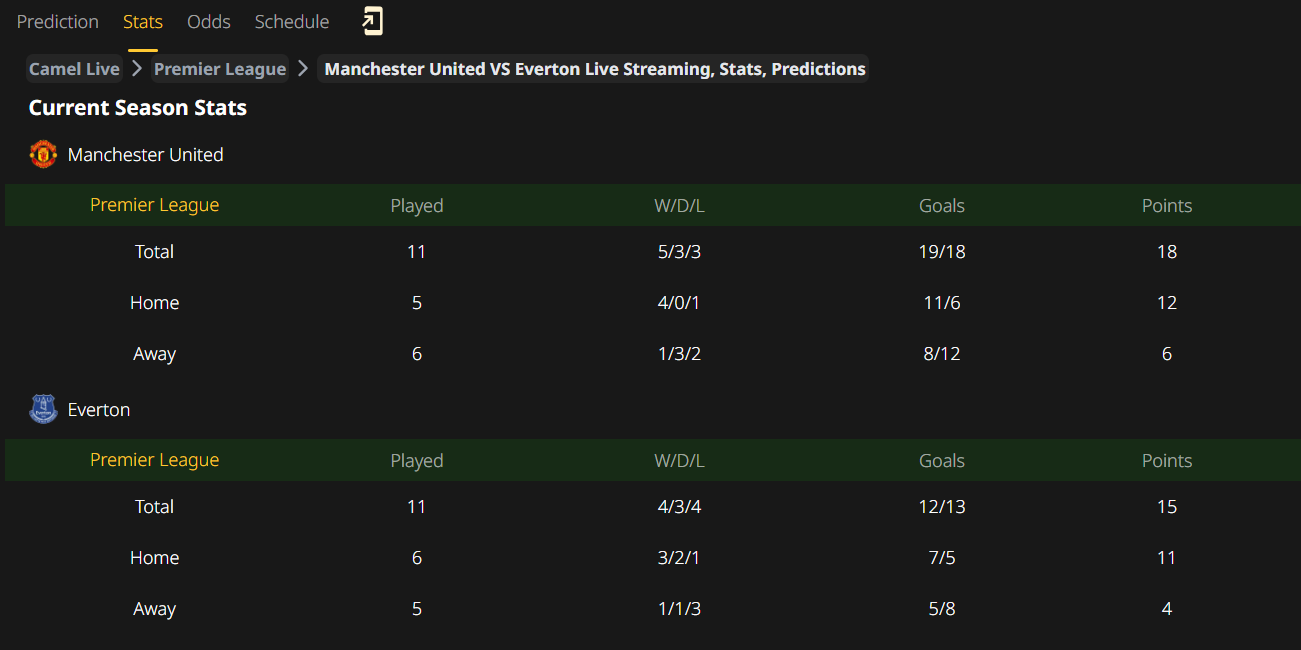This screenshot has height=650, width=1301.
Task: Click Premier League header in Everton table
Action: point(154,460)
